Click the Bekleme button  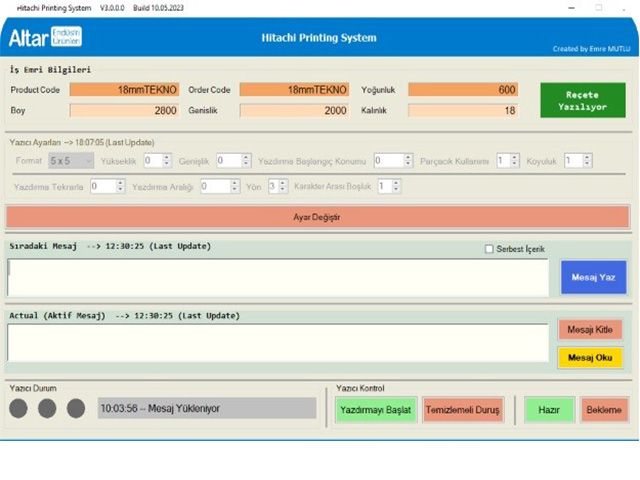coord(604,410)
